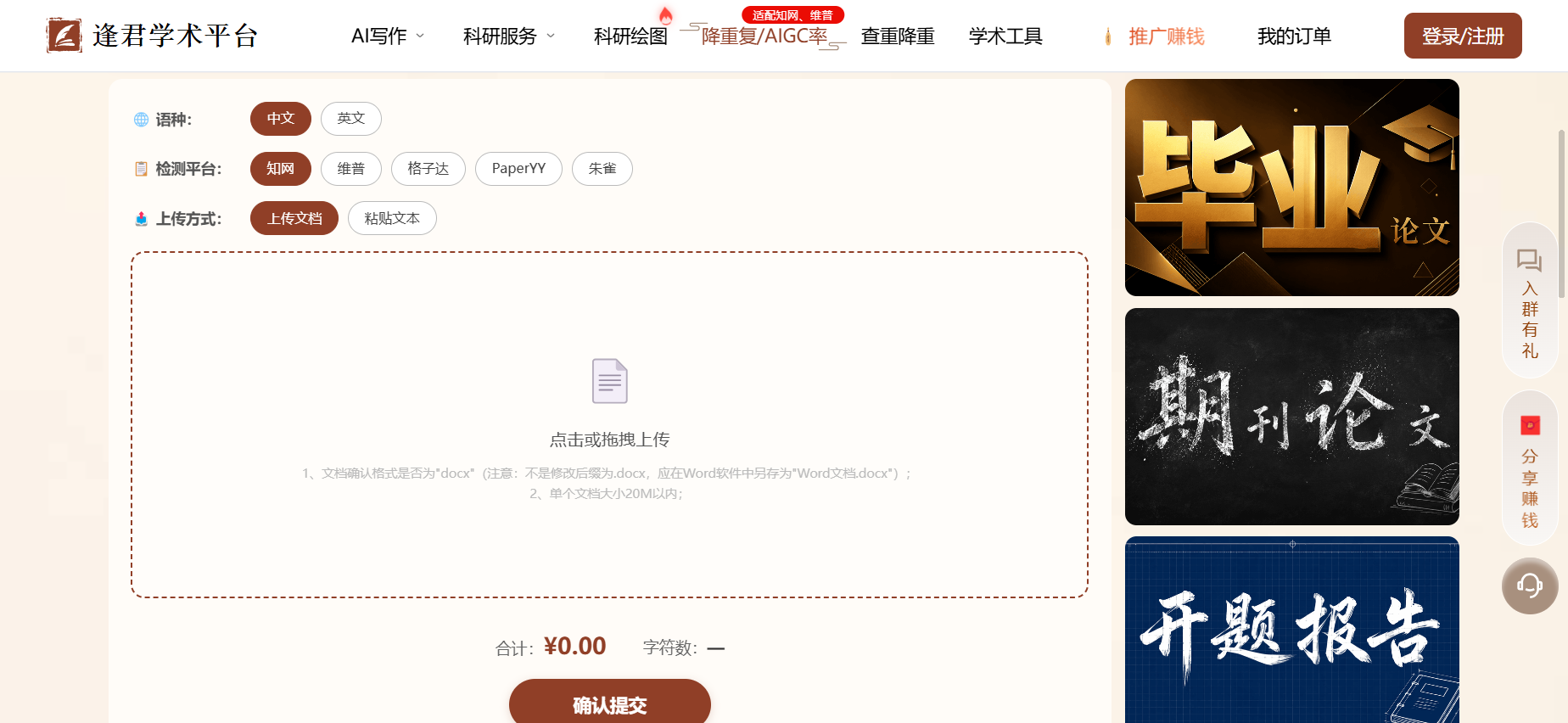This screenshot has height=723, width=1568.
Task: Select 粘贴文本 upload method
Action: 392,218
